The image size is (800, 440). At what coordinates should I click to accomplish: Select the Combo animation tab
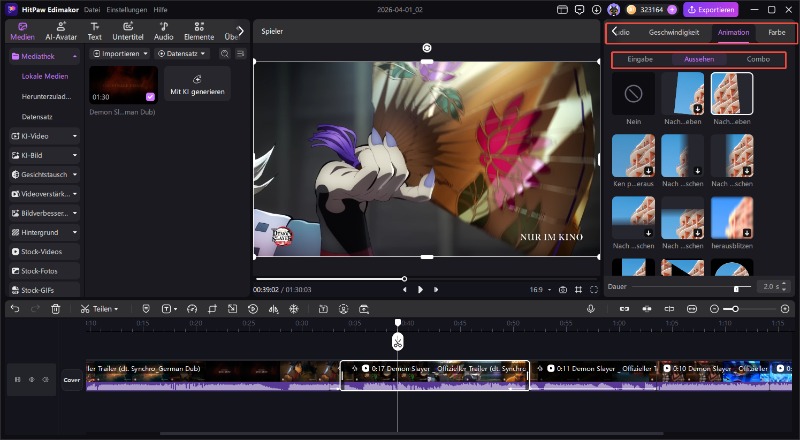758,59
